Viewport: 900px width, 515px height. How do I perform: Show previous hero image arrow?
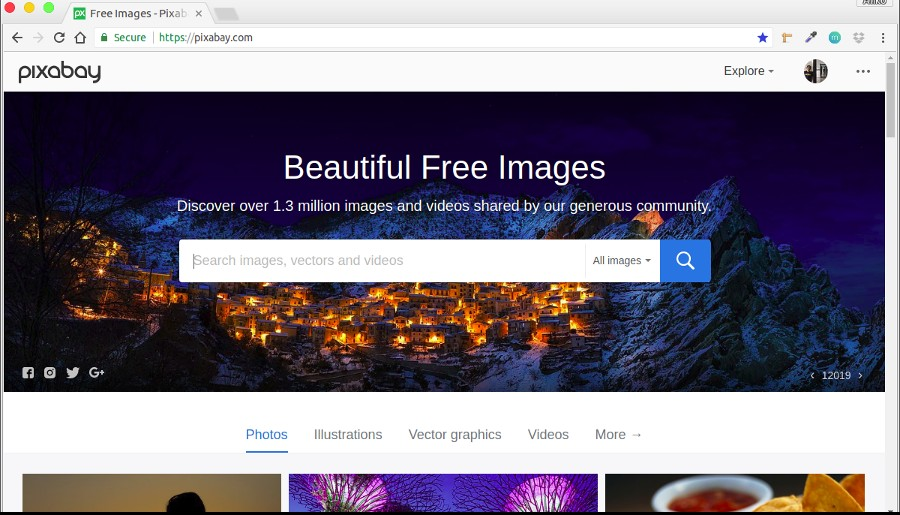812,375
